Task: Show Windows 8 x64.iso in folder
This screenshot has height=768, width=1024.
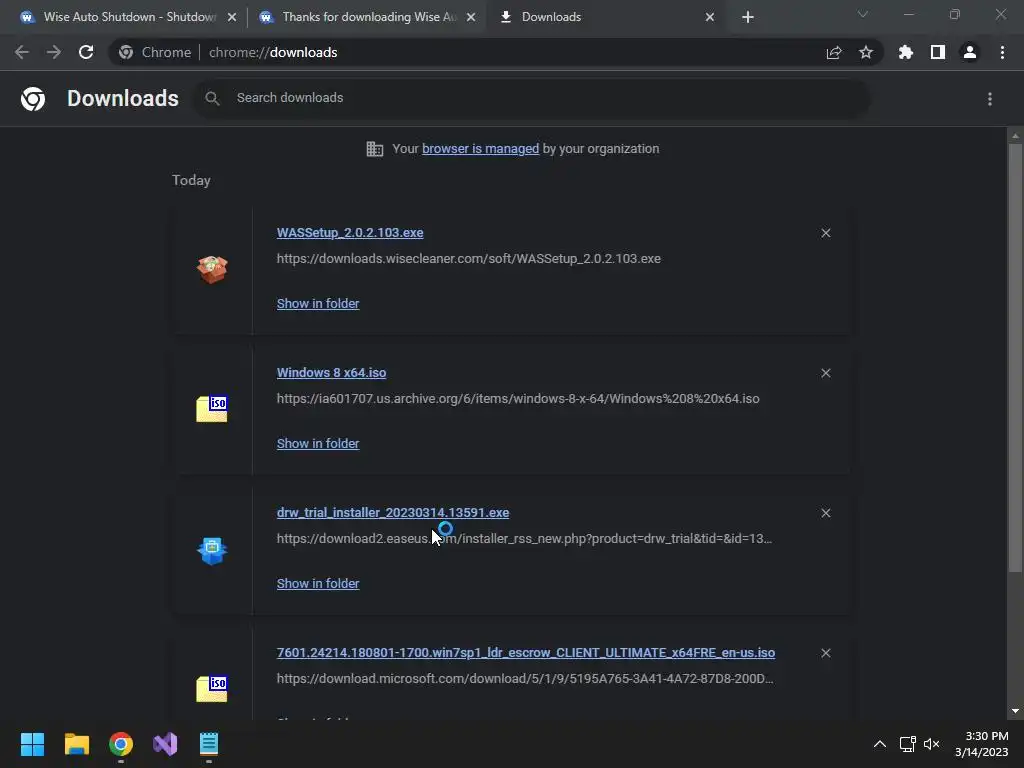Action: [x=318, y=443]
